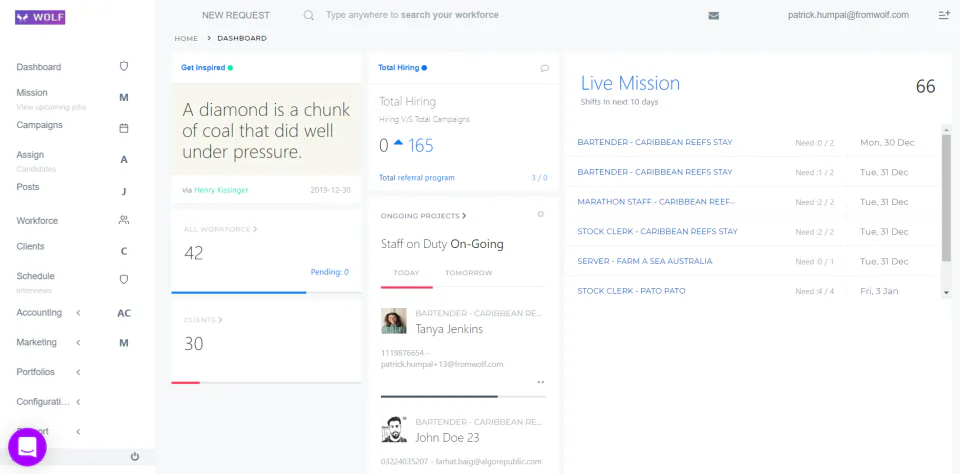Click the Dashboard shield icon in sidebar
The width and height of the screenshot is (960, 474).
click(x=124, y=67)
